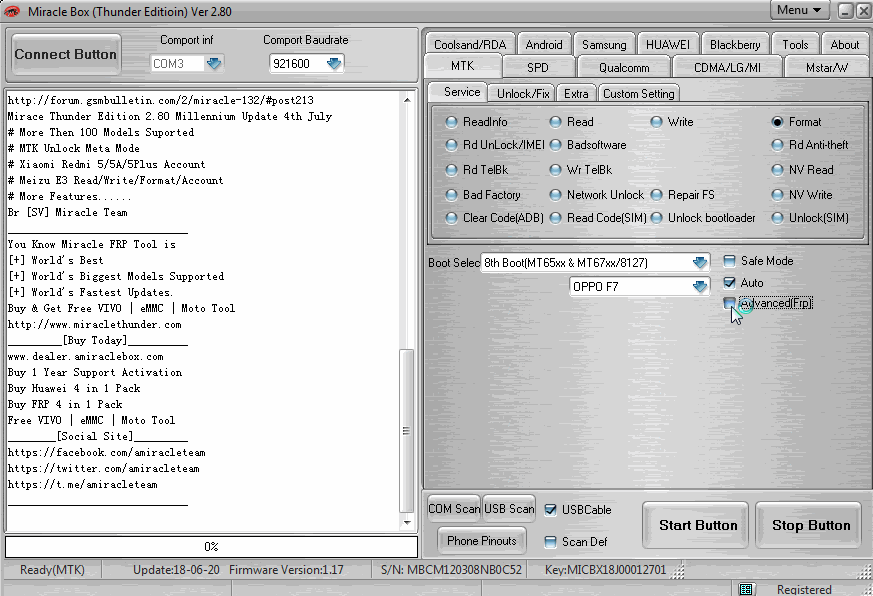Click the log scrollbar down arrow
Screen dimensions: 873x596
click(407, 522)
